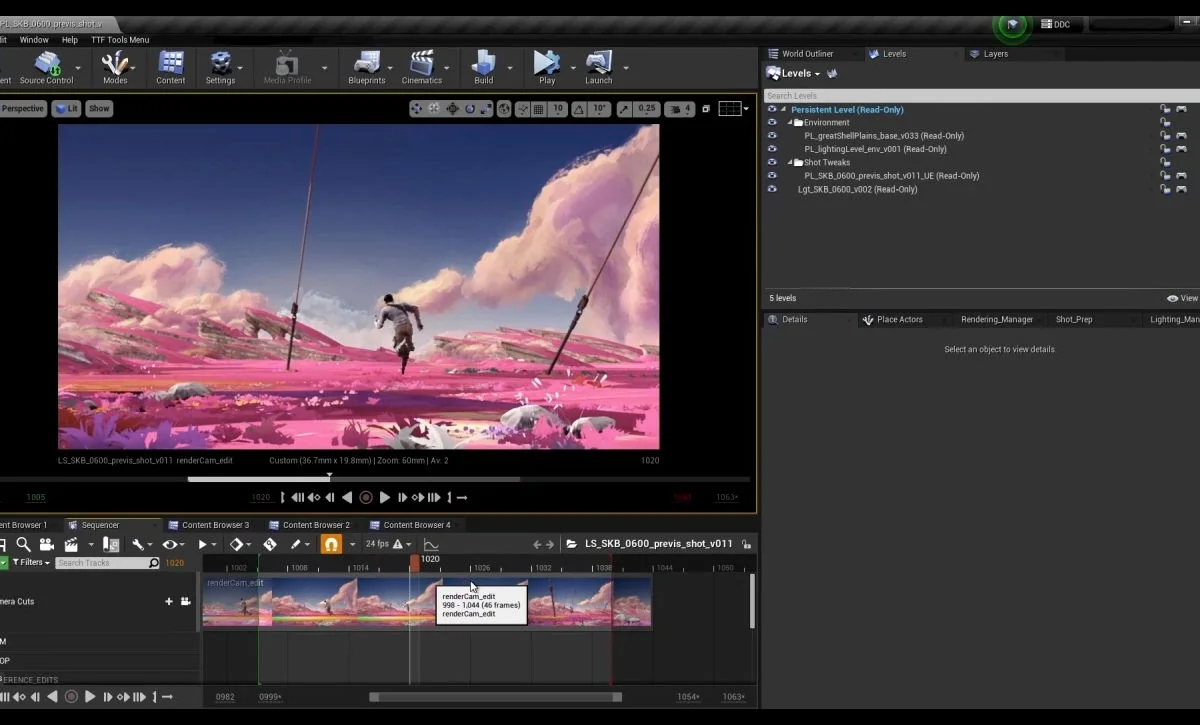Click the lock icon beside LS_SKB_0600_previs_shot_v011
Screen dimensions: 1200x725
[x=746, y=545]
